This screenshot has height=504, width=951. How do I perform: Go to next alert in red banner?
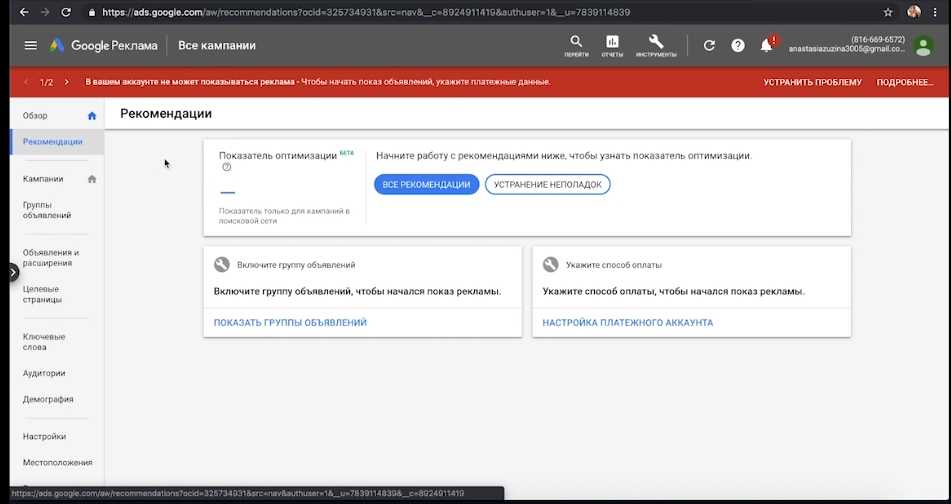coord(66,82)
